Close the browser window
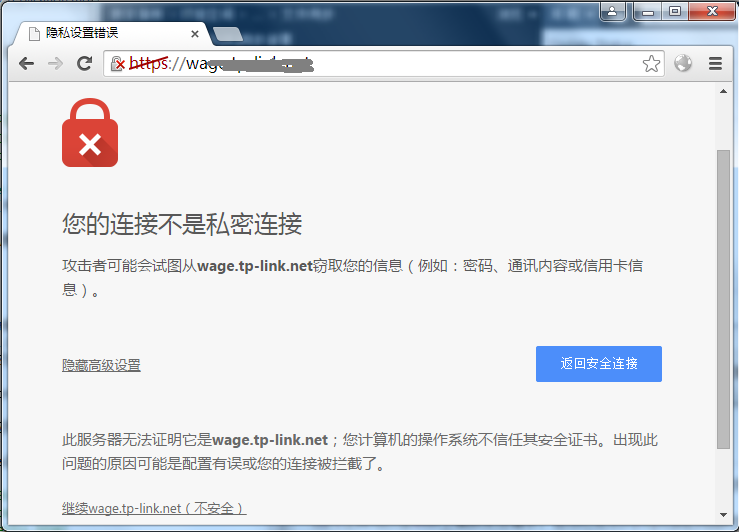The width and height of the screenshot is (739, 532). [x=712, y=11]
